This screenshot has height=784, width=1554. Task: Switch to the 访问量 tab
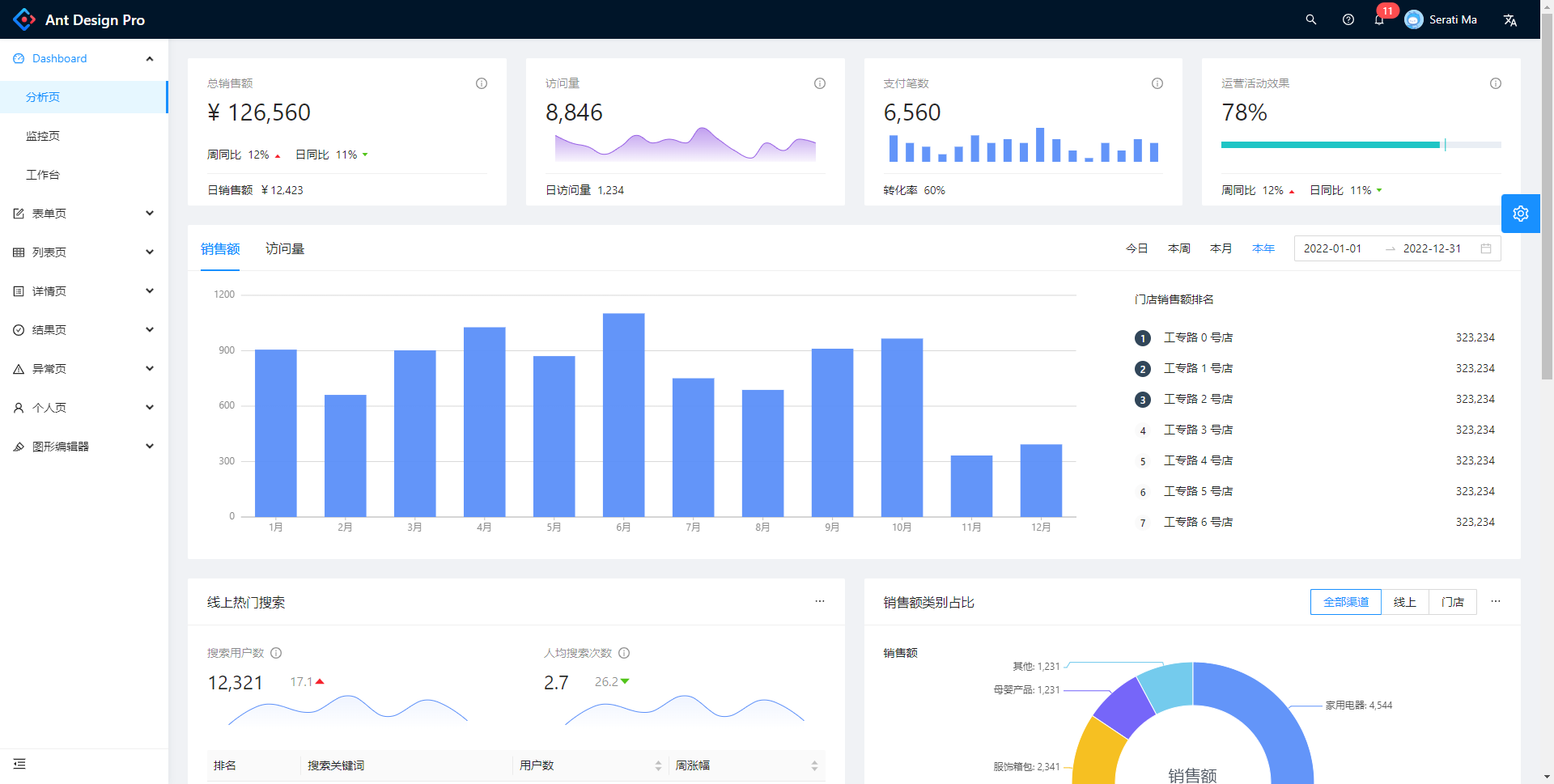285,249
